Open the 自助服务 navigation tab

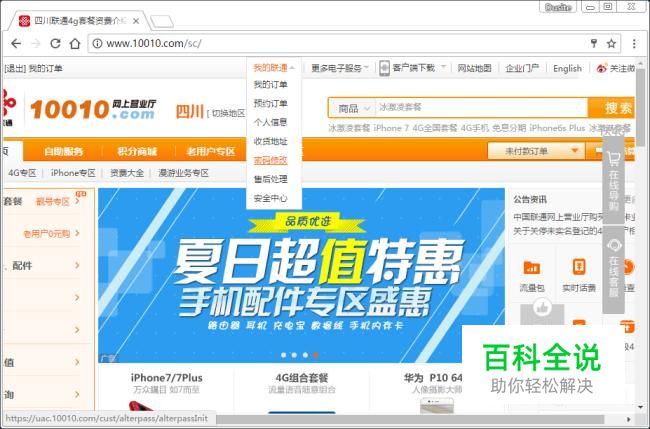pos(63,151)
